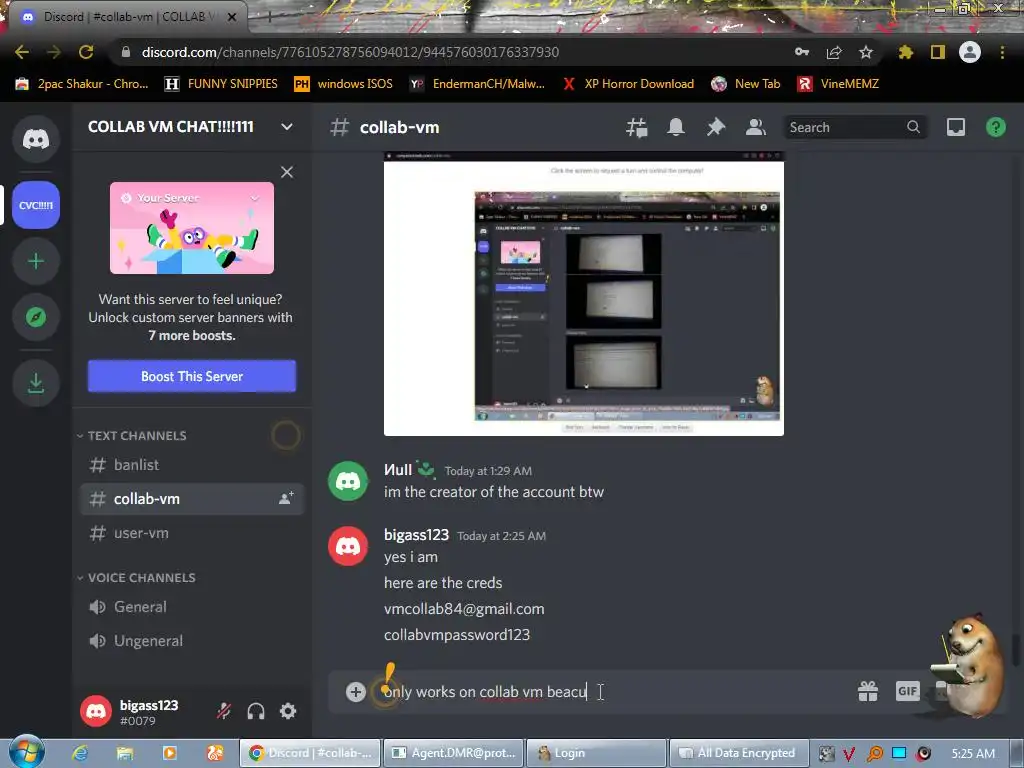
Task: Open Threads icon in channel header
Action: coord(636,127)
